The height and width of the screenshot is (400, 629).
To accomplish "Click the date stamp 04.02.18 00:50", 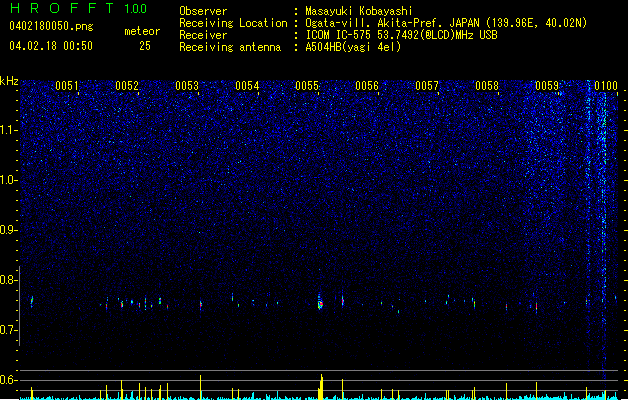I will [x=51, y=46].
